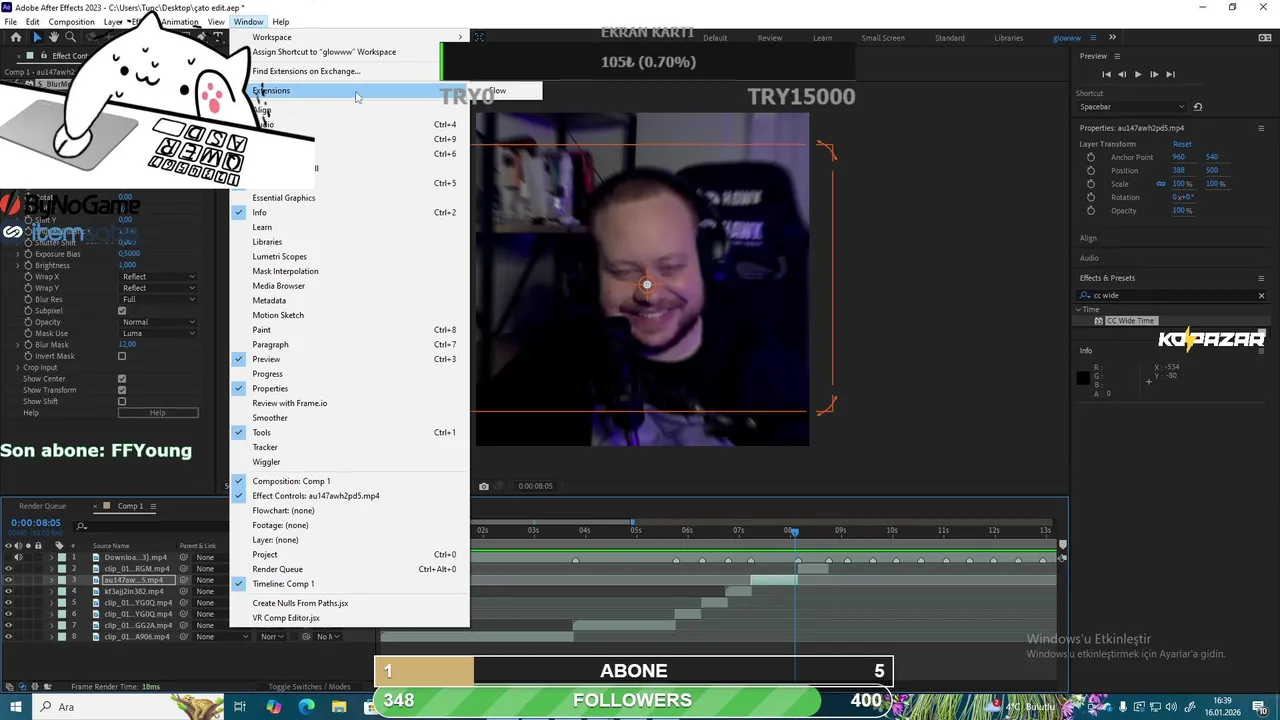1280x720 pixels.
Task: Click the timeline search field
Action: [150, 527]
